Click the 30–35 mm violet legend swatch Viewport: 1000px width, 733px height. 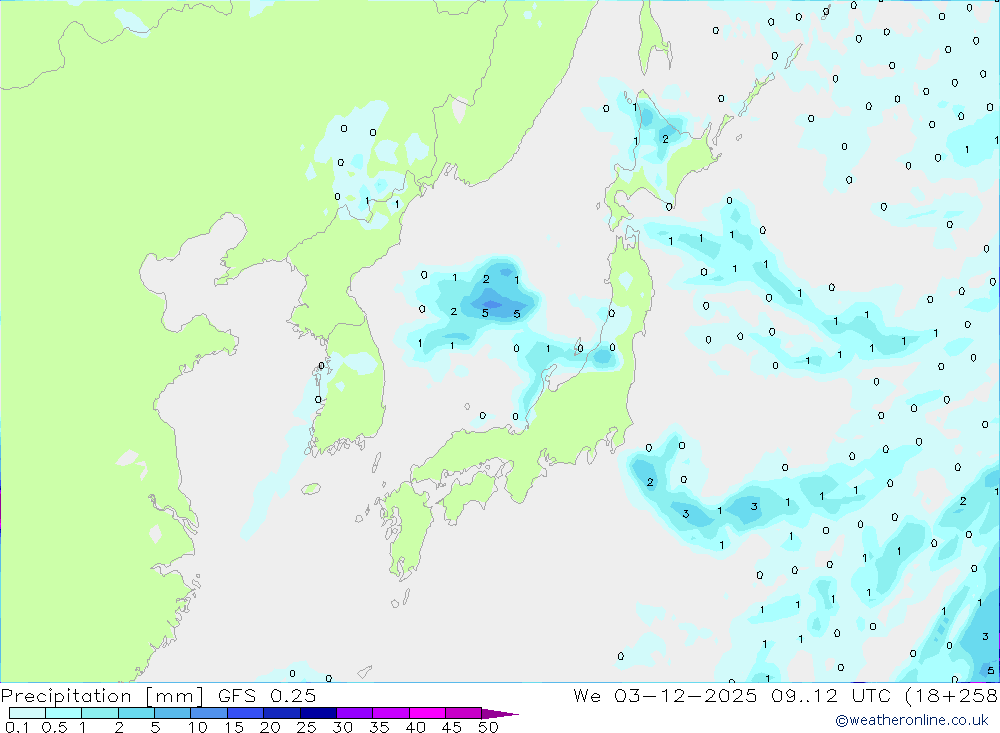point(355,713)
